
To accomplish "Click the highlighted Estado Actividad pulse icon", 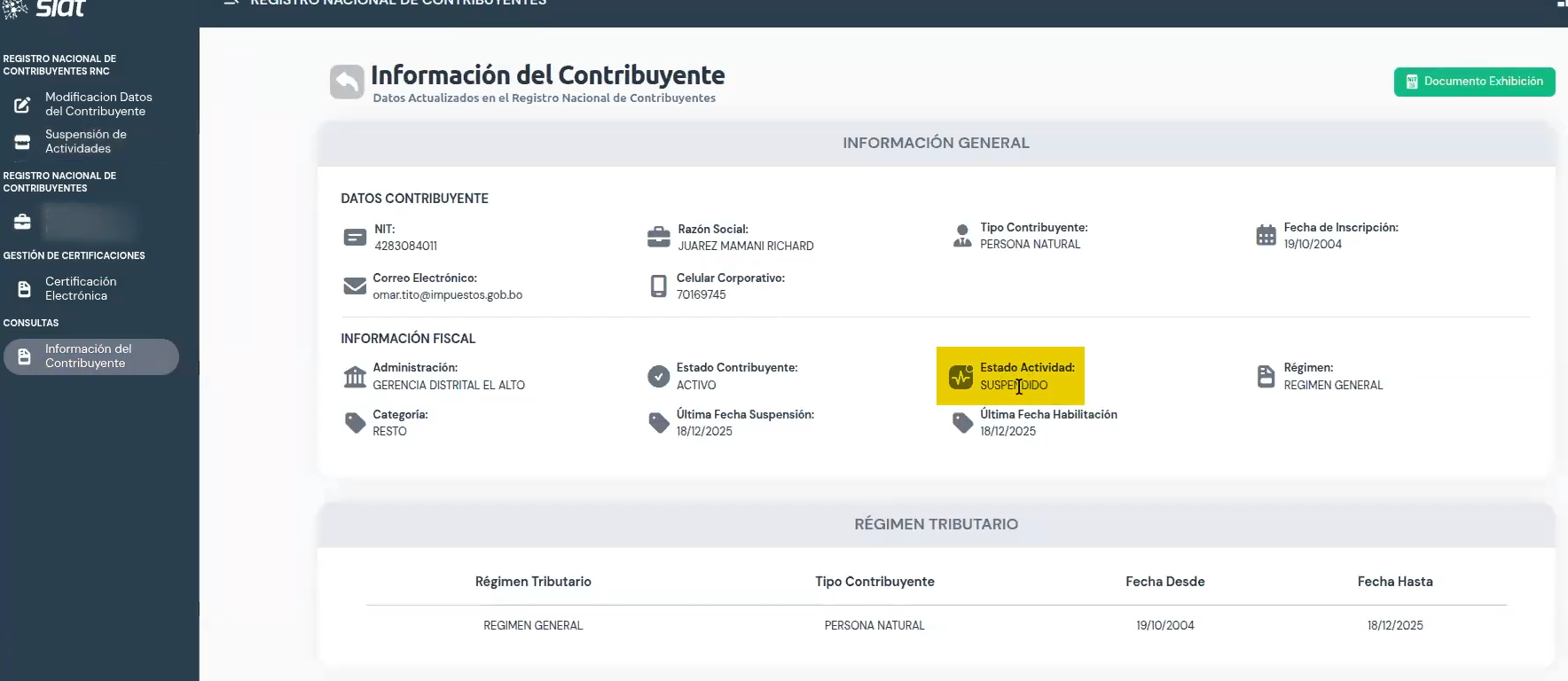I will click(x=961, y=377).
